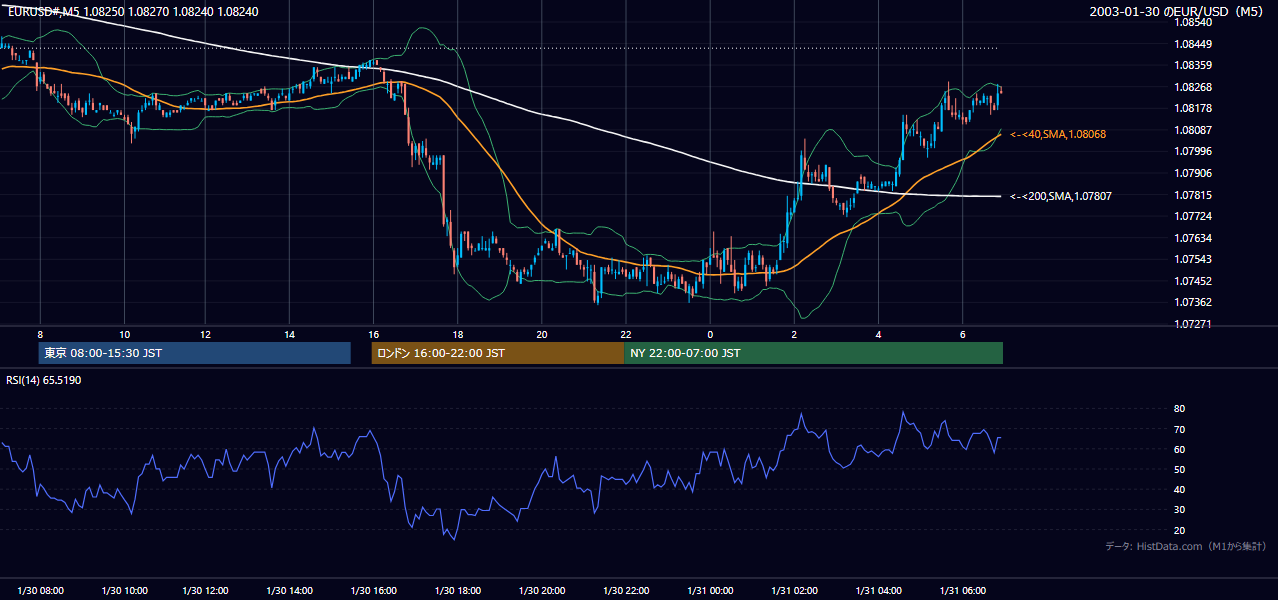Viewport: 1278px width, 600px height.
Task: Click the NY 22:00-07:00 JST session bar
Action: click(813, 353)
